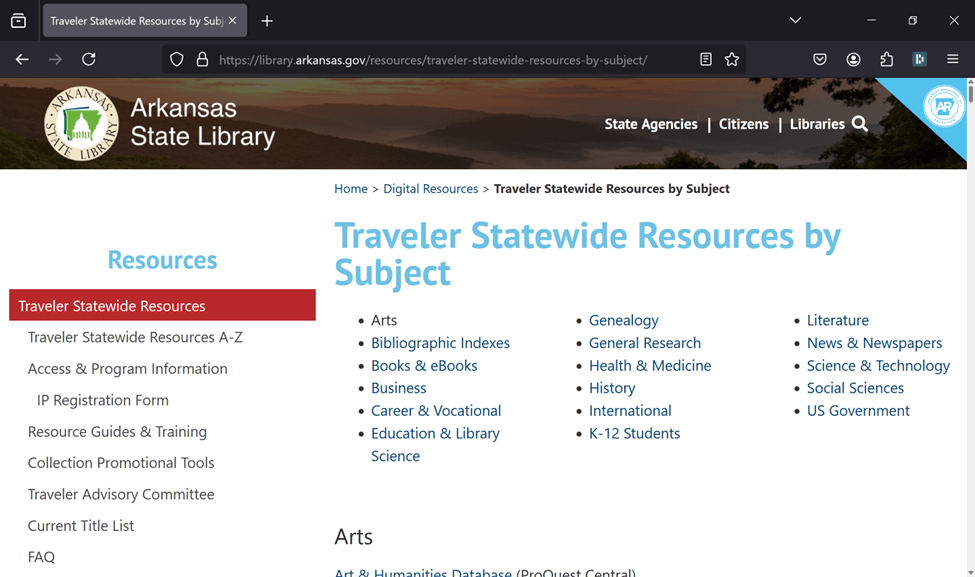This screenshot has width=975, height=577.
Task: Open the extensions puzzle icon
Action: (x=886, y=60)
